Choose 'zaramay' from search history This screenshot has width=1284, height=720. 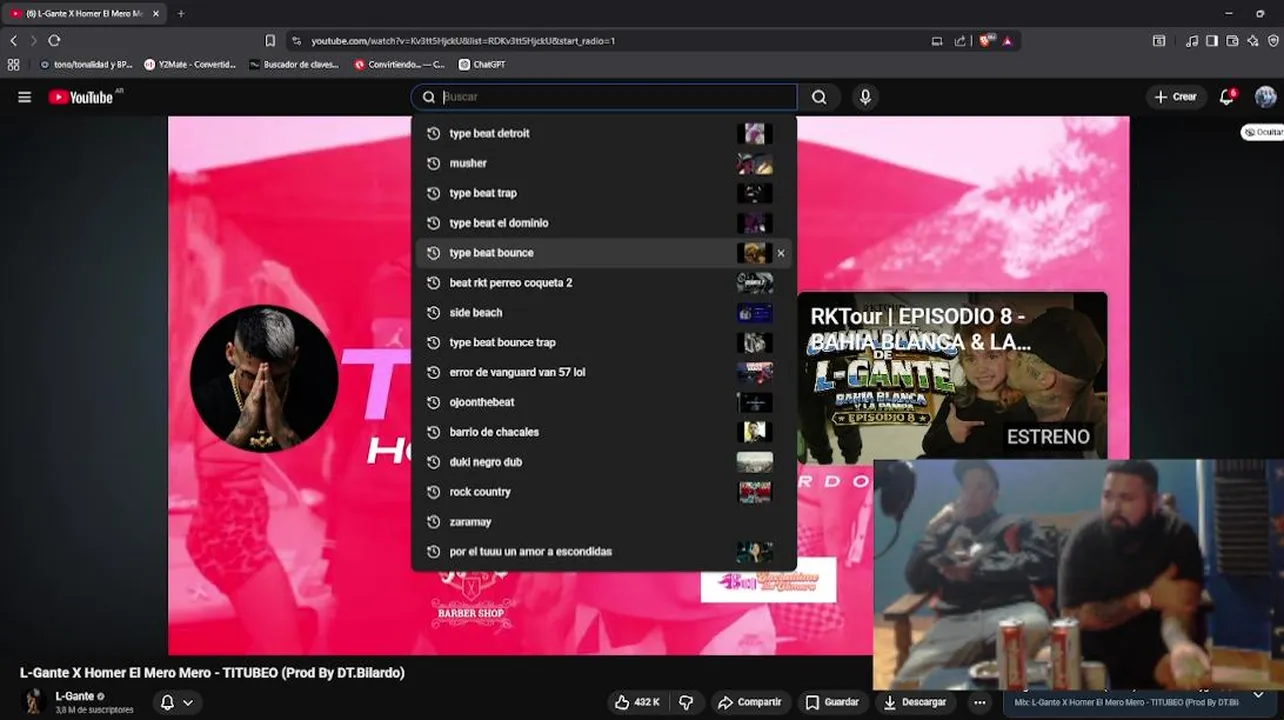604,522
